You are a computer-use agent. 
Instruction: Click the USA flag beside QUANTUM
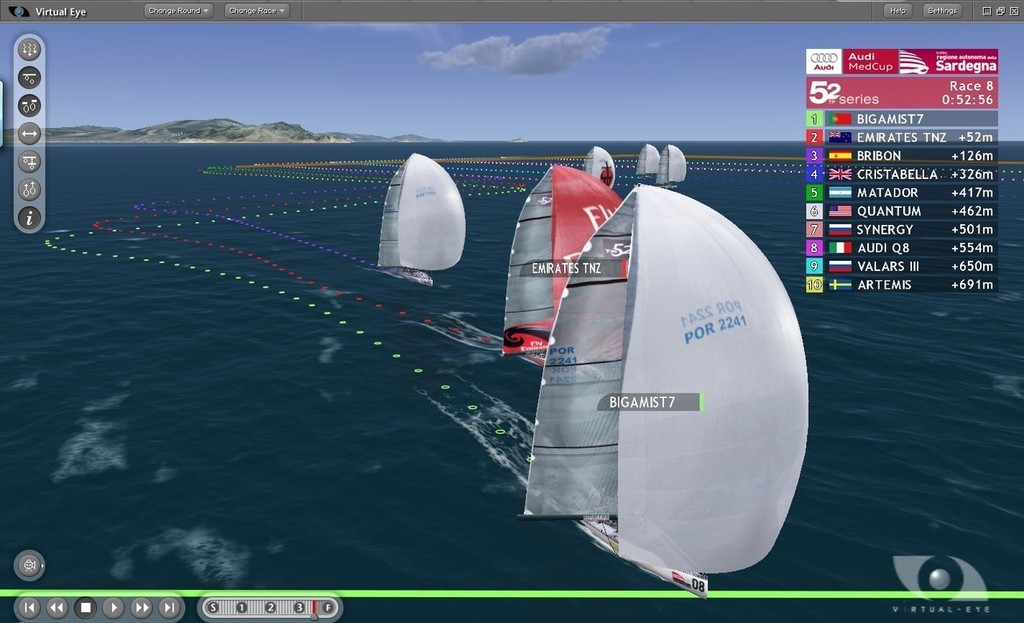coord(840,211)
